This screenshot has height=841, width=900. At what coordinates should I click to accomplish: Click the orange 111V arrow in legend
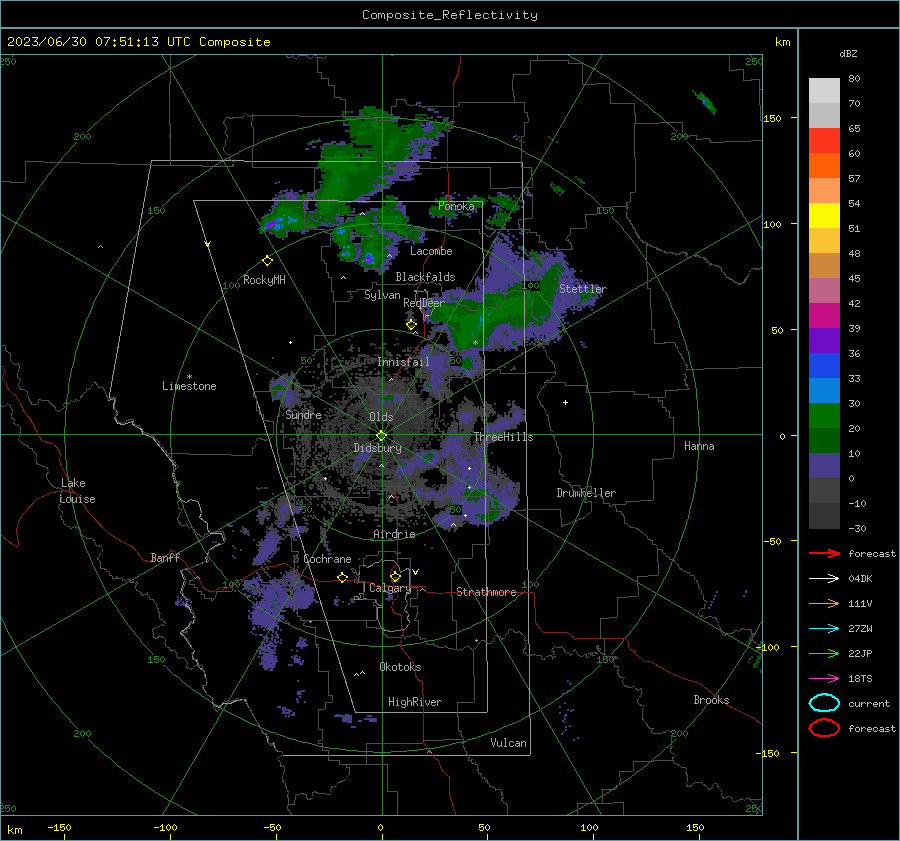click(x=824, y=603)
